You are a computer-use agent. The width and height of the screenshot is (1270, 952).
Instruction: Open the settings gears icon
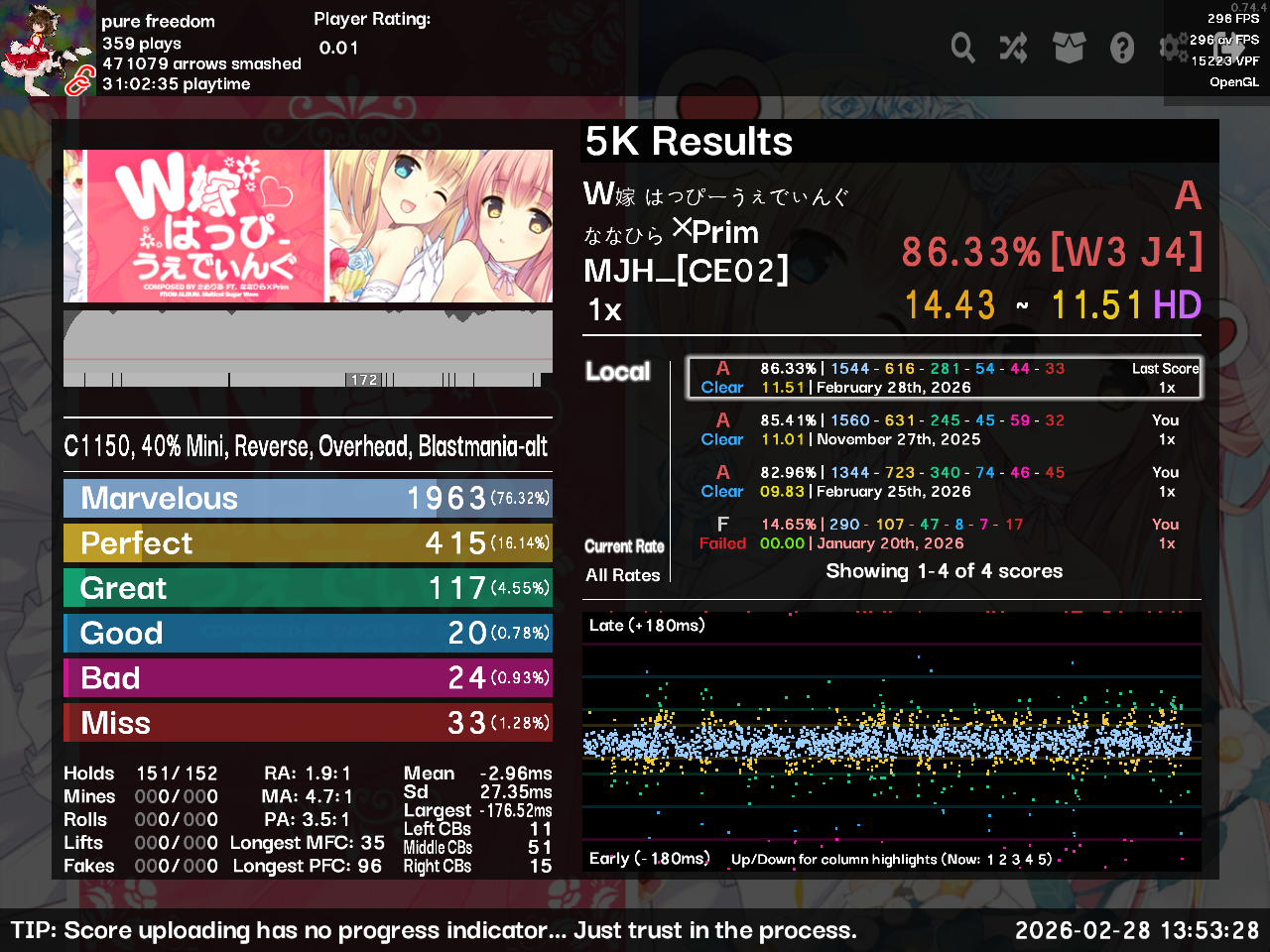click(1174, 47)
